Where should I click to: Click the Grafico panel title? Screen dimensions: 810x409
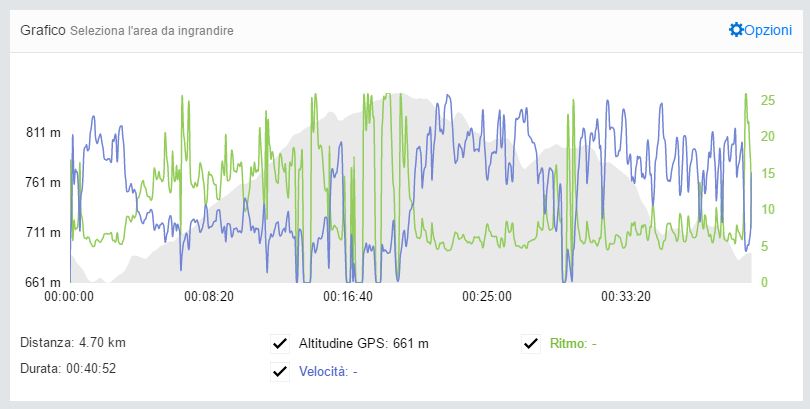point(43,30)
